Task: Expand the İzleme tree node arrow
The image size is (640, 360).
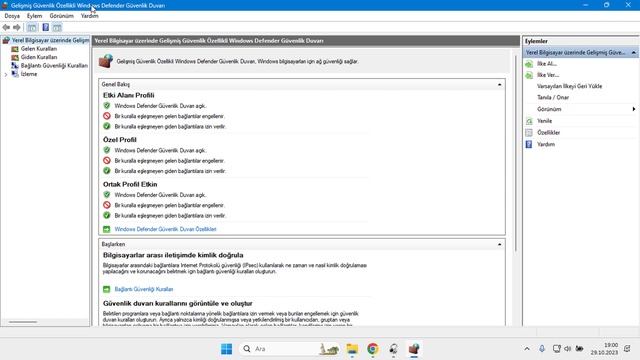Action: point(6,74)
